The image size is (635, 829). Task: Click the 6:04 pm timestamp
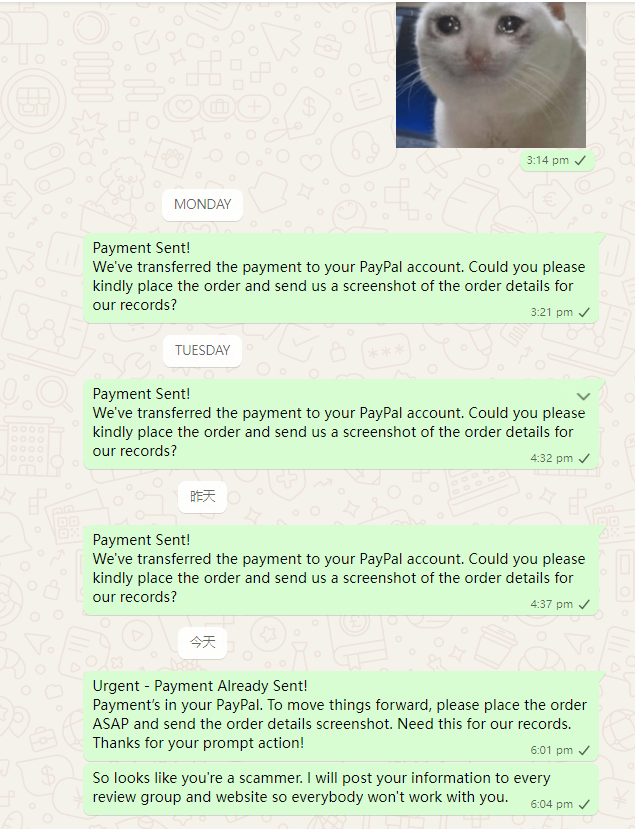551,804
